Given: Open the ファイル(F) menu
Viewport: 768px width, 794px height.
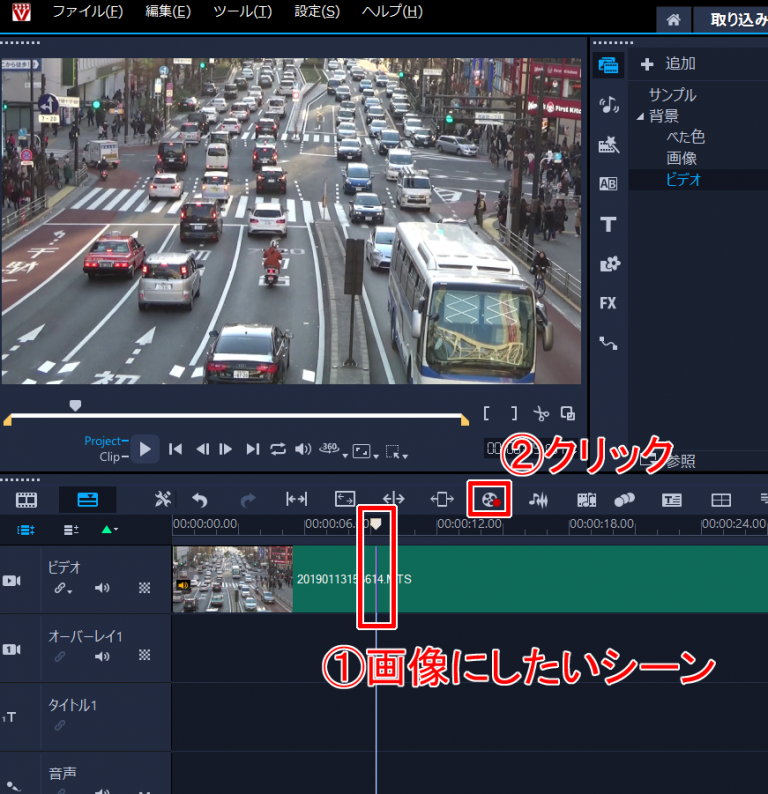Looking at the screenshot, I should (x=88, y=11).
